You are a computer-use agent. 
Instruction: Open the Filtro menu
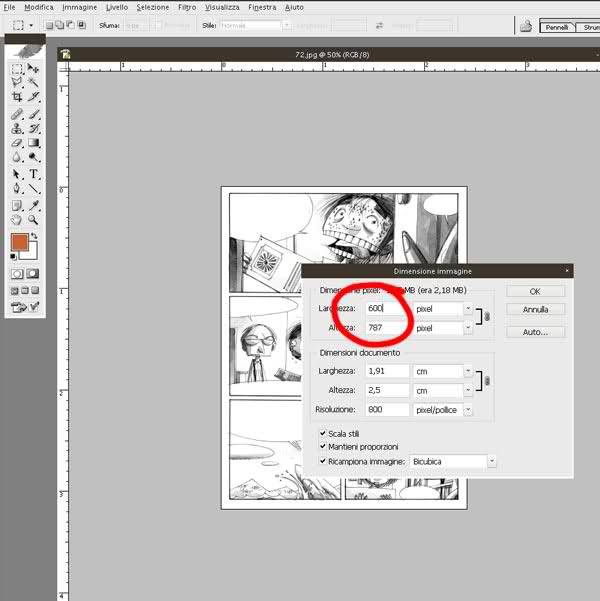(x=187, y=7)
